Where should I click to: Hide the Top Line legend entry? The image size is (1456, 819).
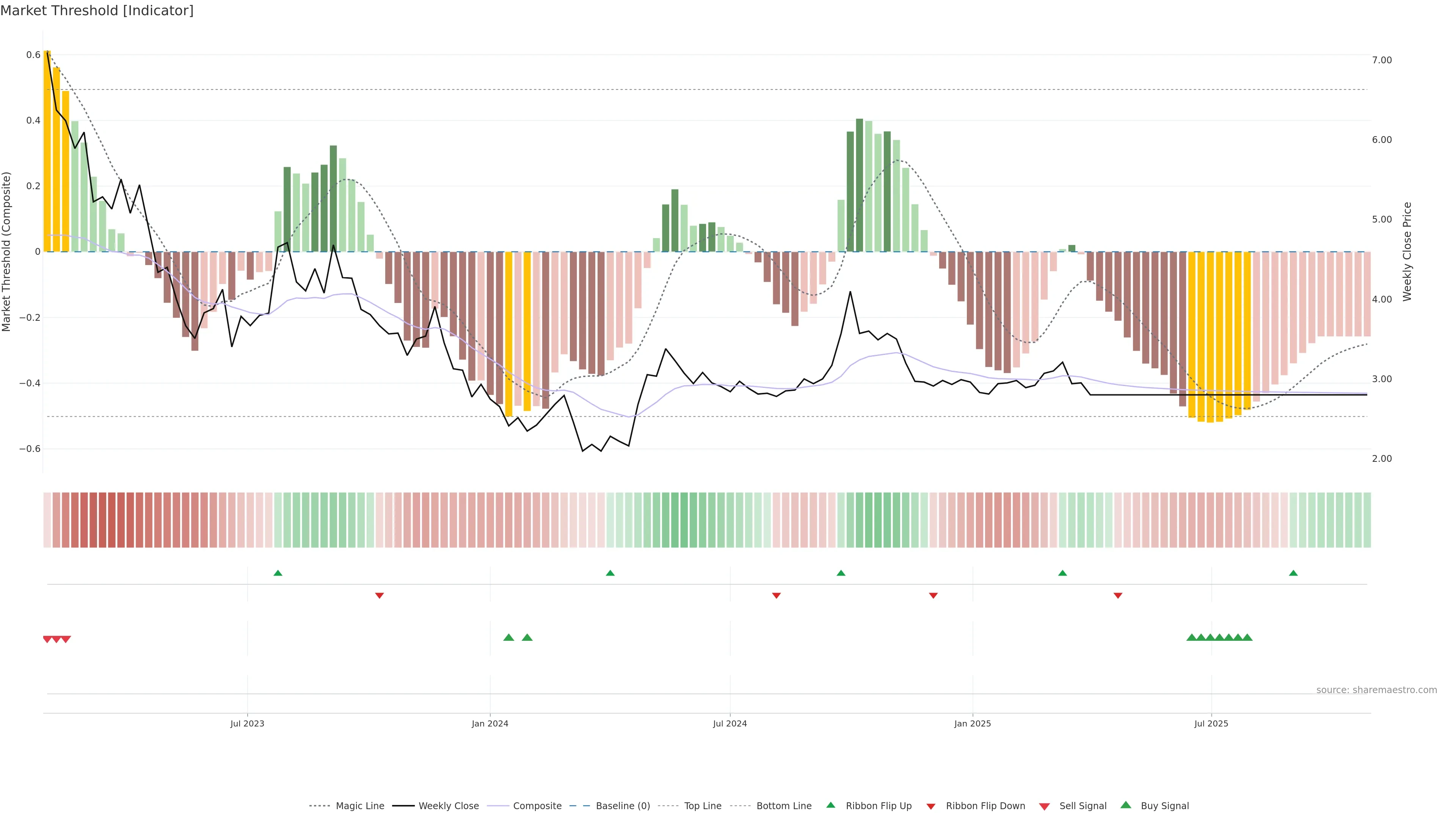point(703,806)
